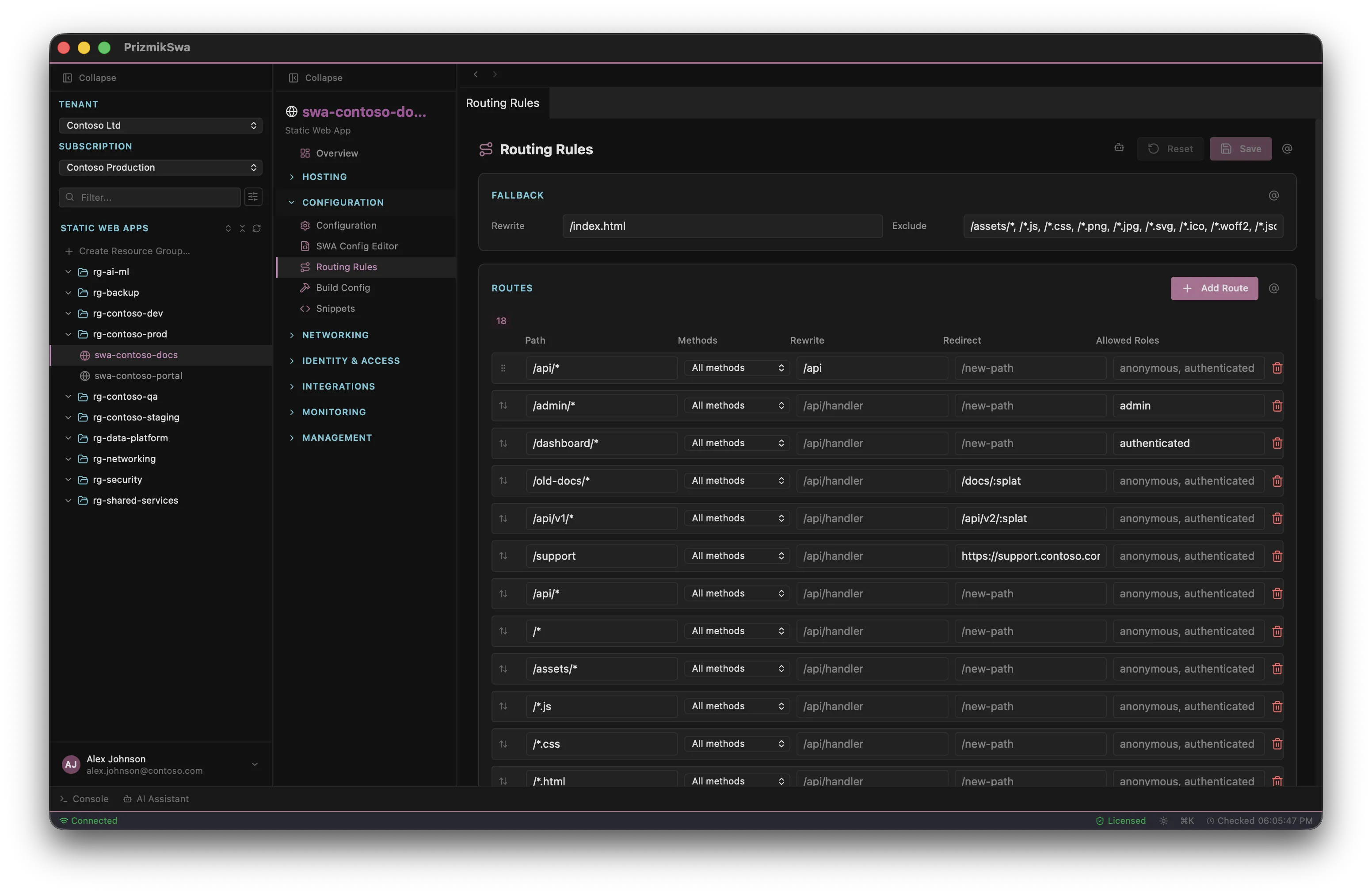
Task: Open the filter options icon beside Filter field
Action: coord(252,197)
